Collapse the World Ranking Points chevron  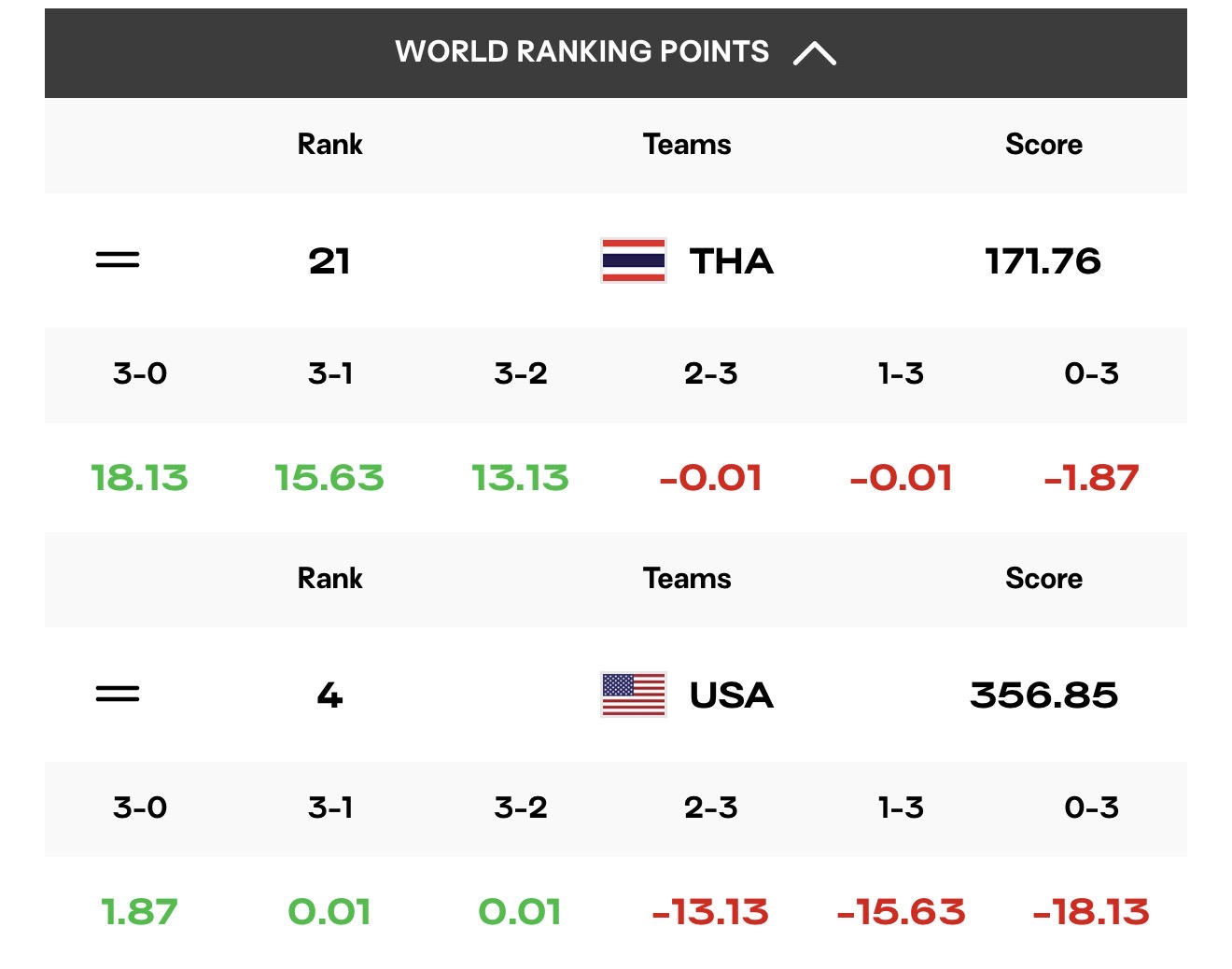(814, 53)
